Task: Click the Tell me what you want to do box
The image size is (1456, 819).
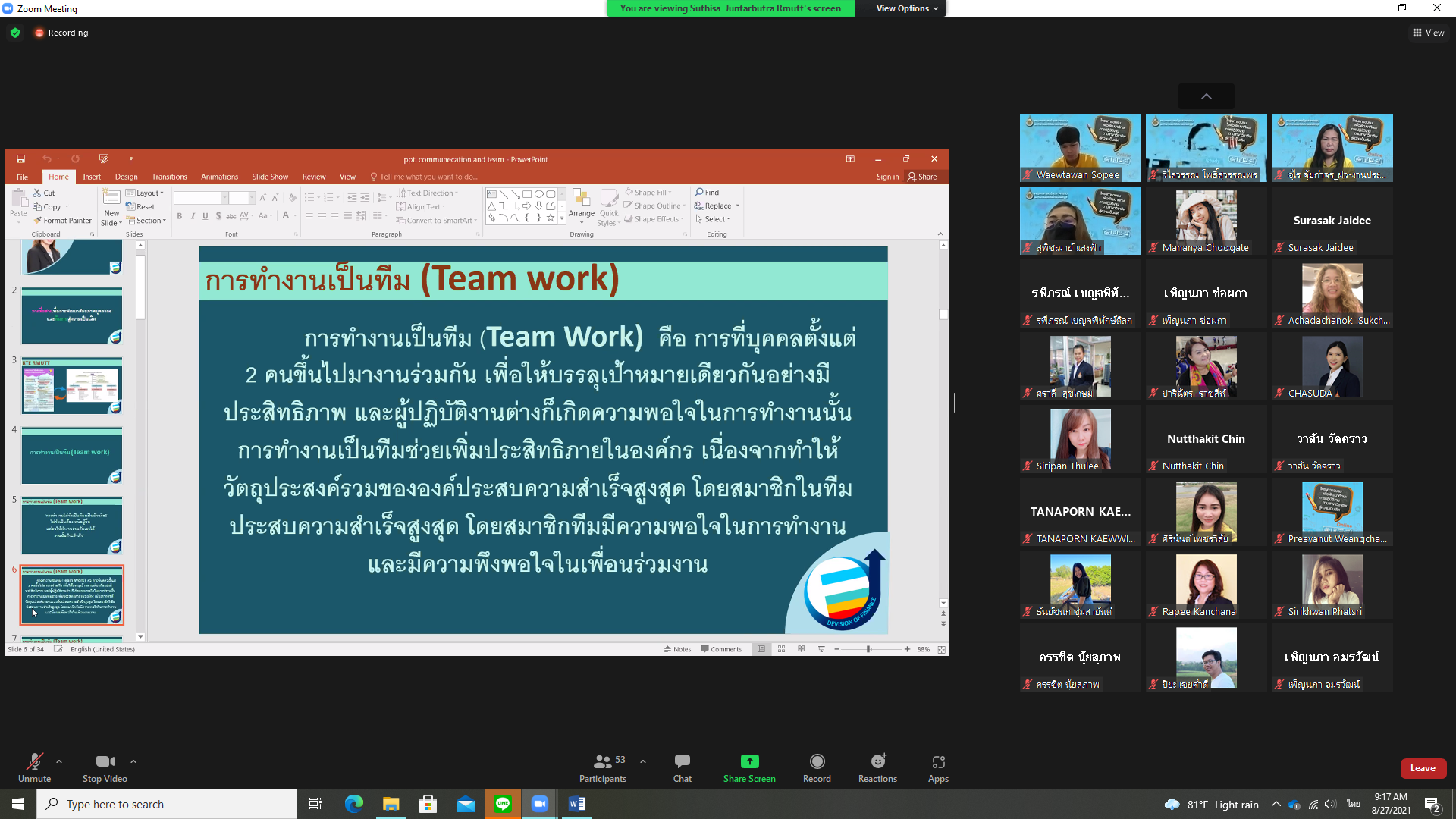Action: pos(425,177)
